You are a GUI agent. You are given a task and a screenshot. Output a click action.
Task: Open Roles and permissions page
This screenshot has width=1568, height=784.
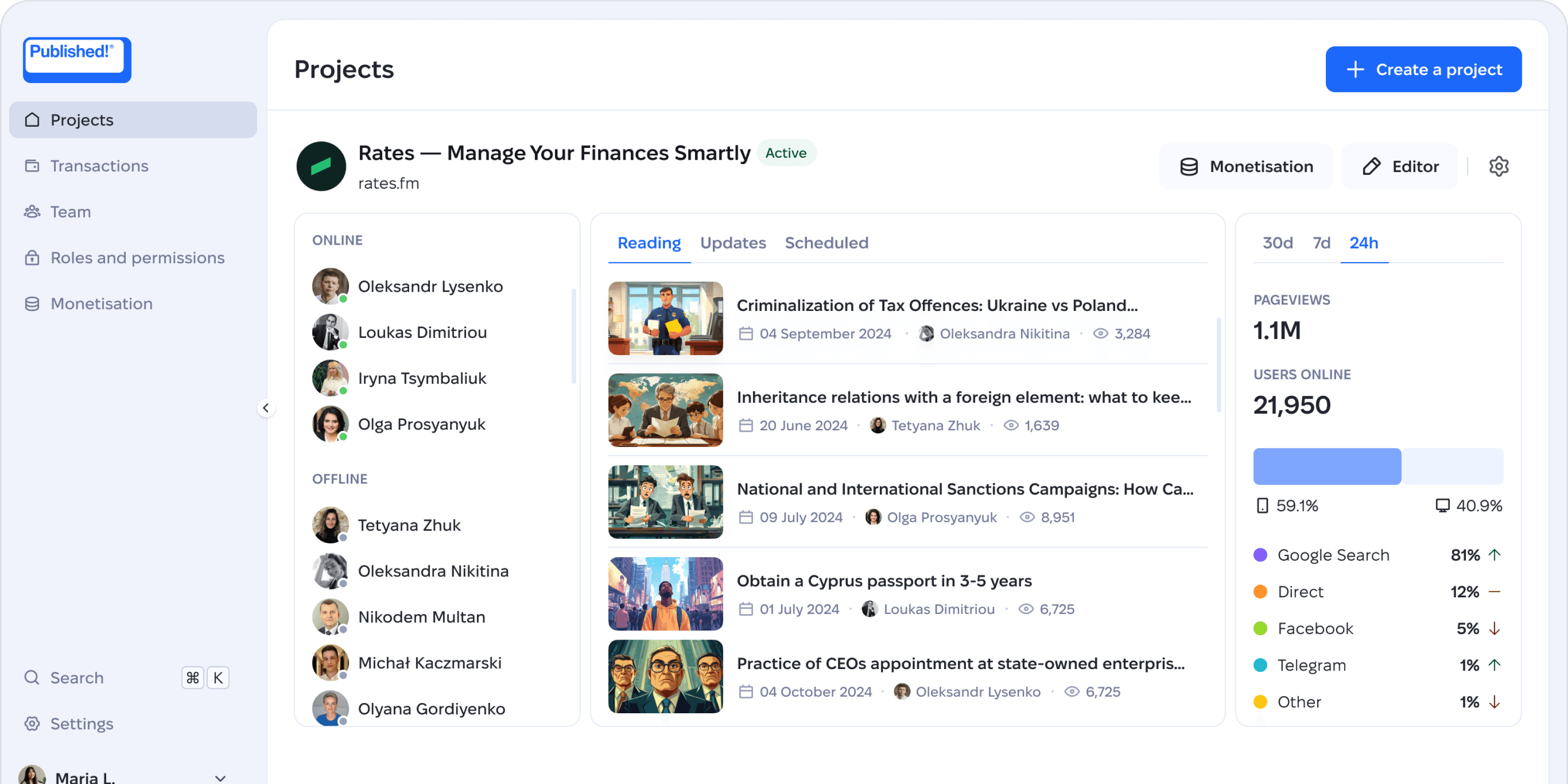coord(137,257)
